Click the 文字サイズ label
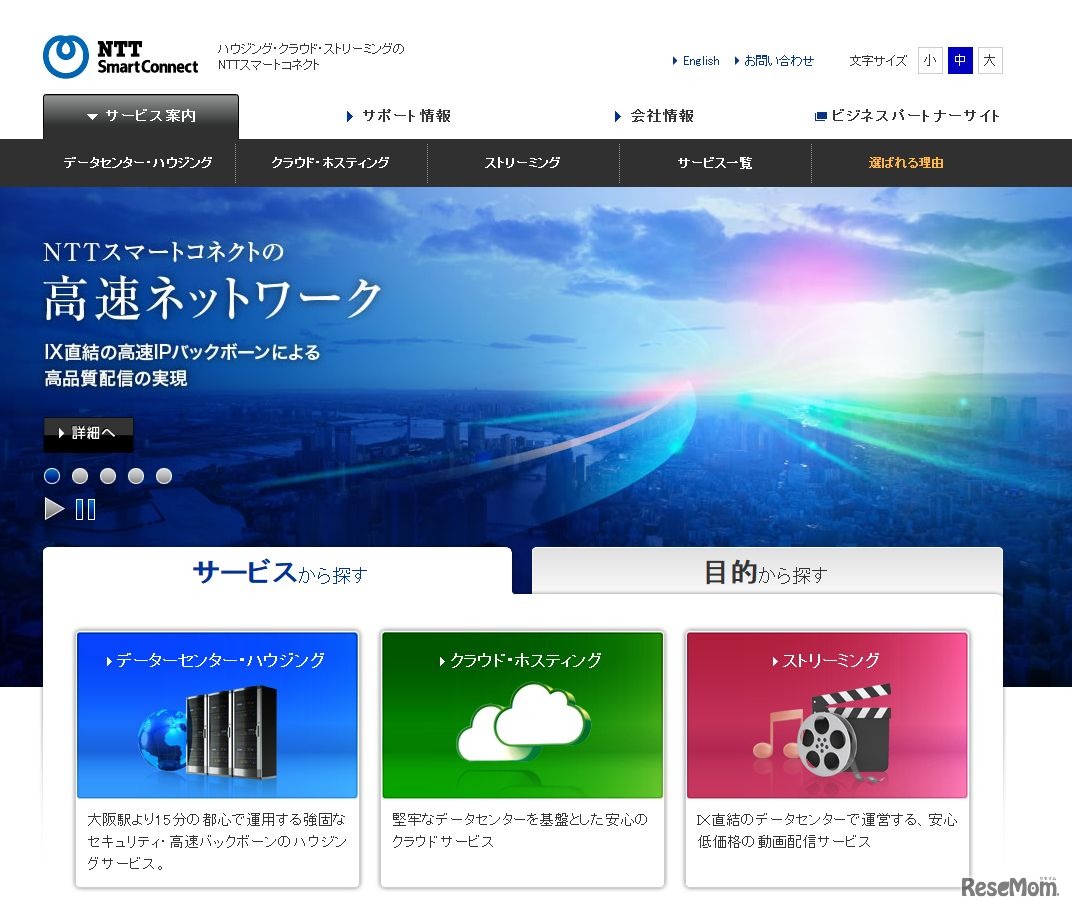The height and width of the screenshot is (910, 1072). click(x=878, y=61)
